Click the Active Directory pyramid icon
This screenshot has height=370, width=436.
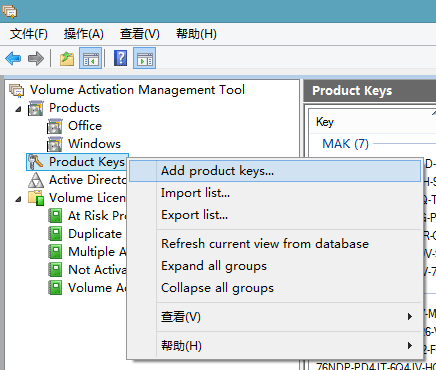click(36, 180)
